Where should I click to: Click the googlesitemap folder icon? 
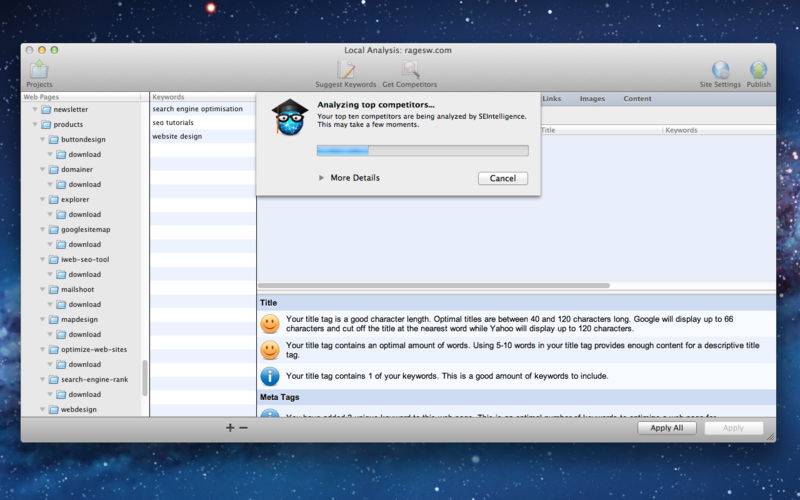tap(54, 230)
